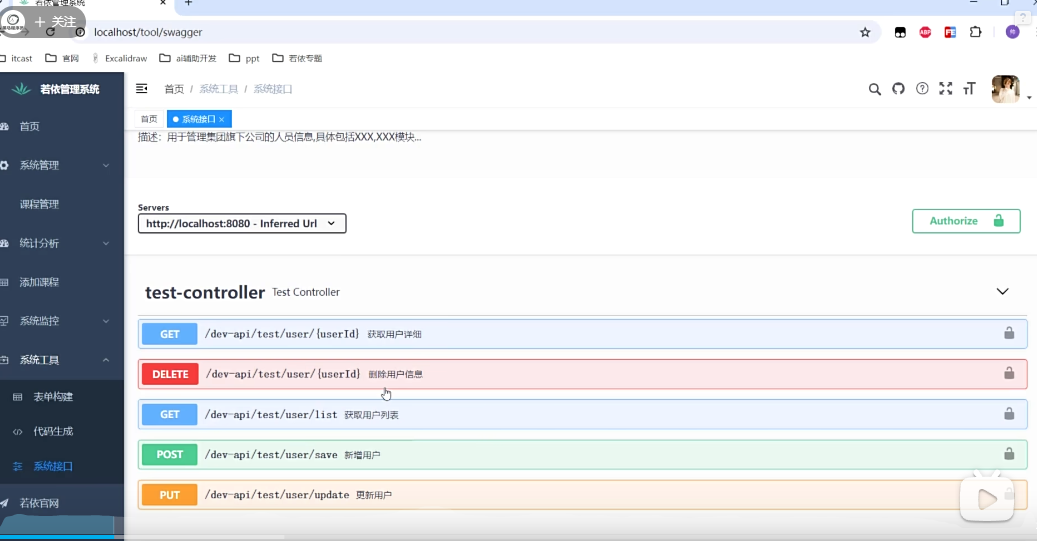Close the 系统接口 tab
1037x541 pixels.
tap(222, 120)
